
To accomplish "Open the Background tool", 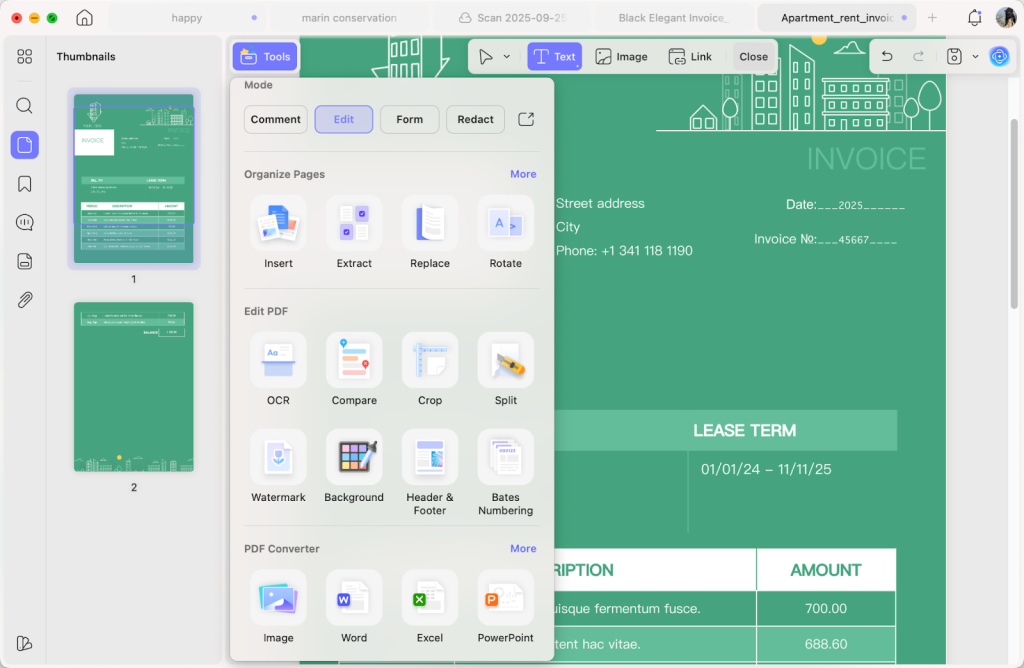I will [354, 458].
